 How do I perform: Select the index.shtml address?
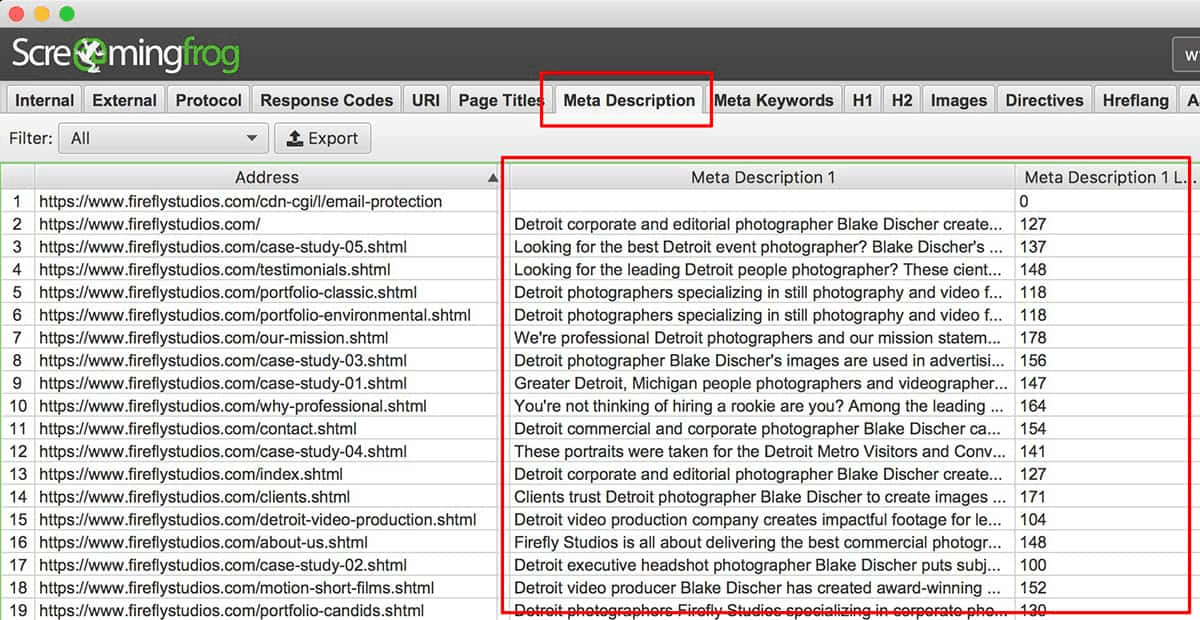(190, 474)
